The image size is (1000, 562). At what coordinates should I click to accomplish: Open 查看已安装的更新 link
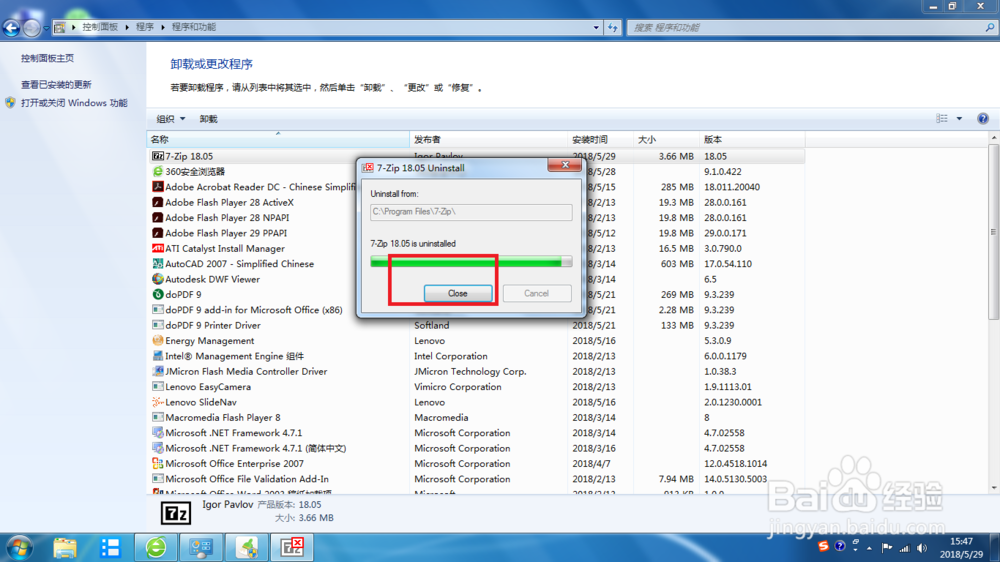click(56, 84)
